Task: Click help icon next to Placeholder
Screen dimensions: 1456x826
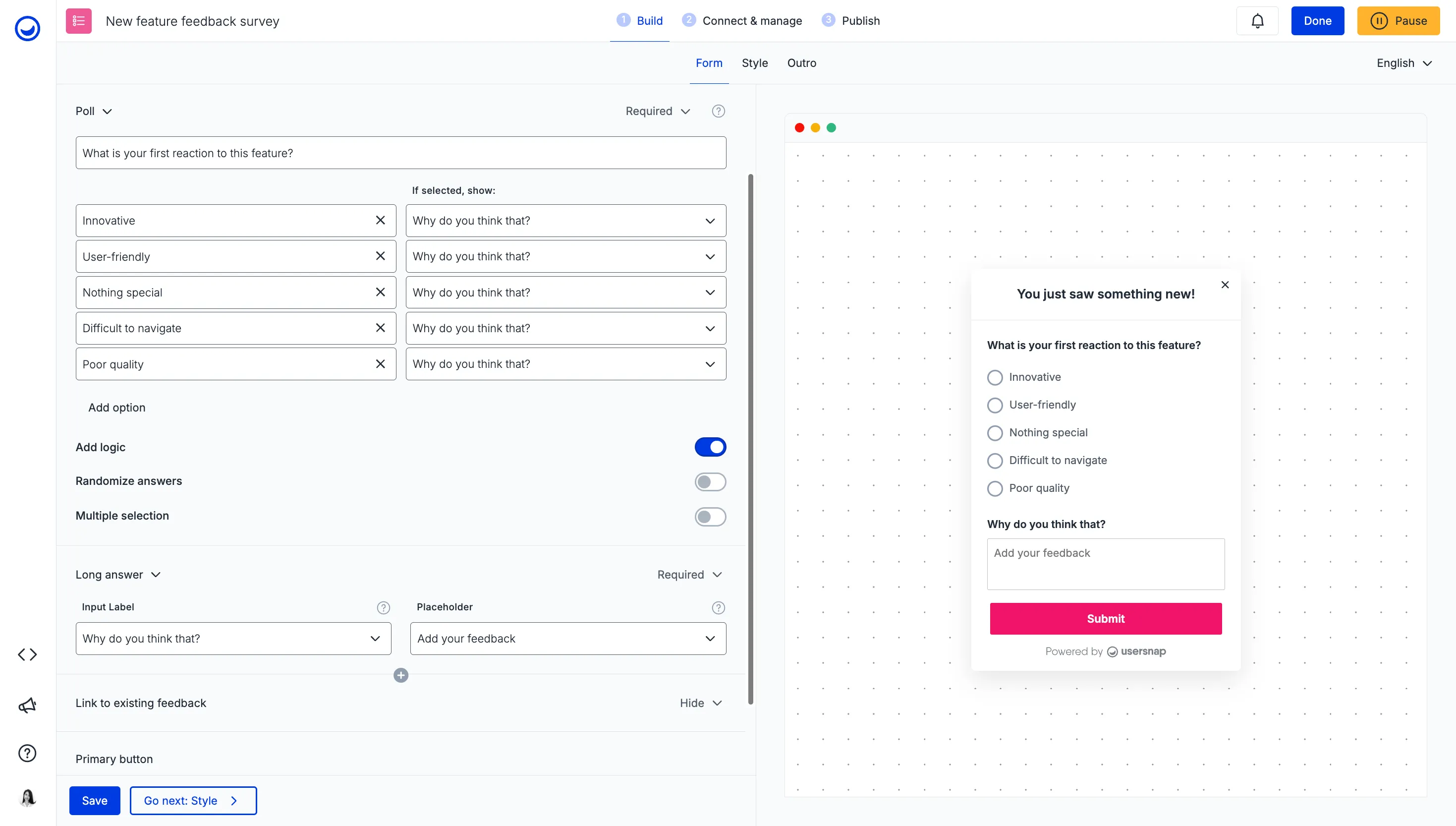Action: click(718, 607)
